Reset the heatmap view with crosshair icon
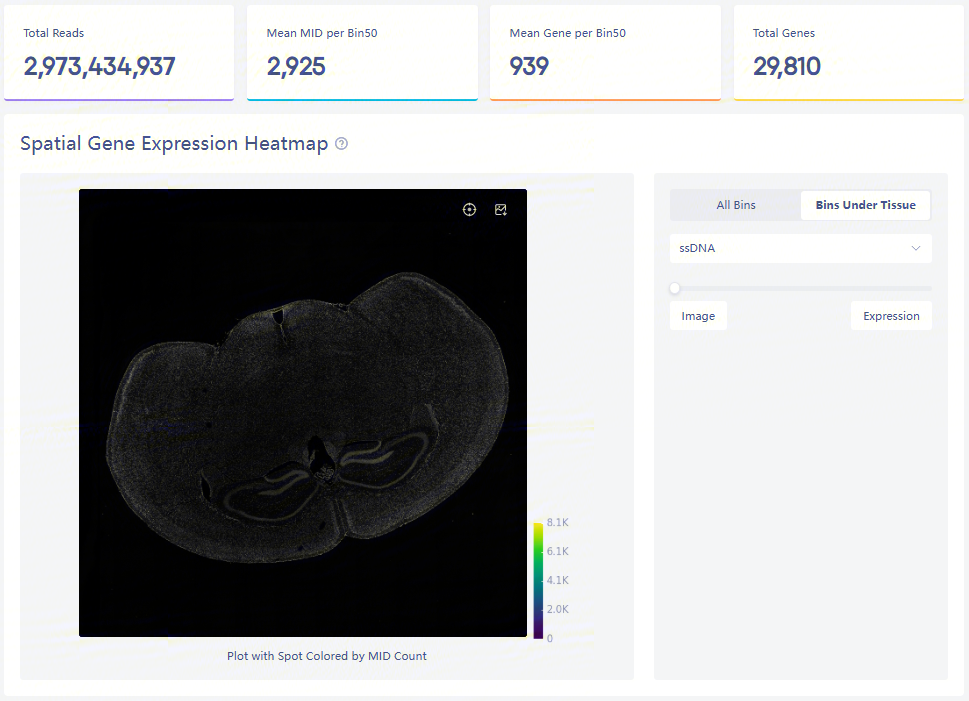 tap(469, 209)
